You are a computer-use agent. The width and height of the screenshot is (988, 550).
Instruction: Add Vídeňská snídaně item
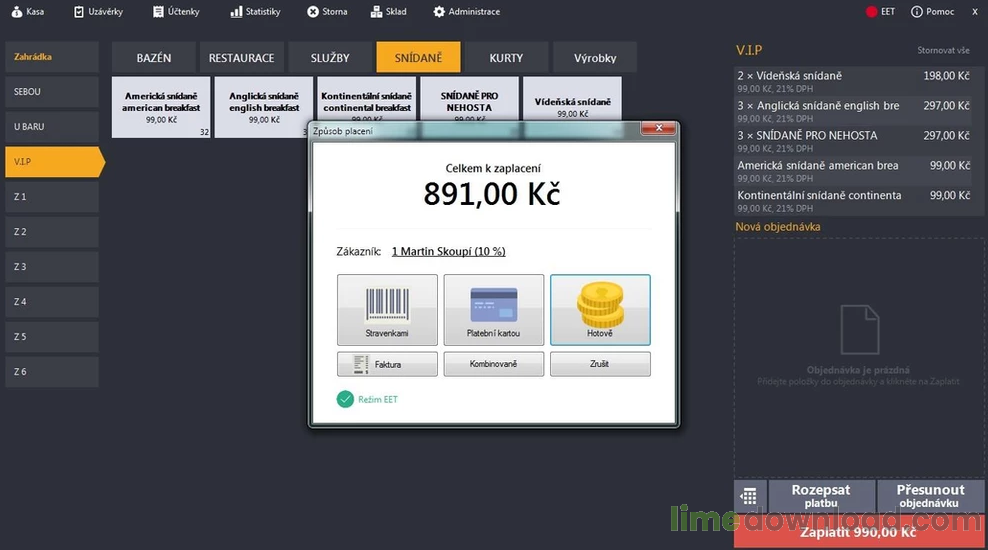(x=572, y=99)
